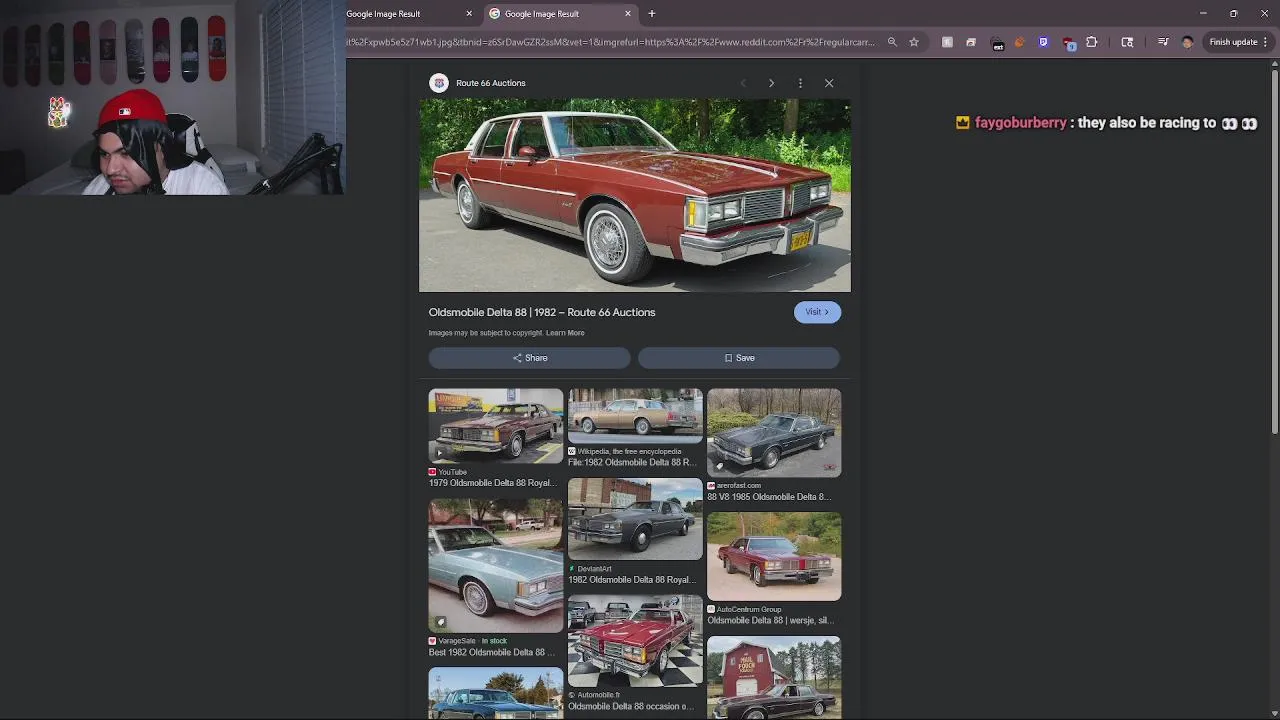Screen dimensions: 1280x720
Task: Click the Finish update button
Action: (x=1233, y=42)
